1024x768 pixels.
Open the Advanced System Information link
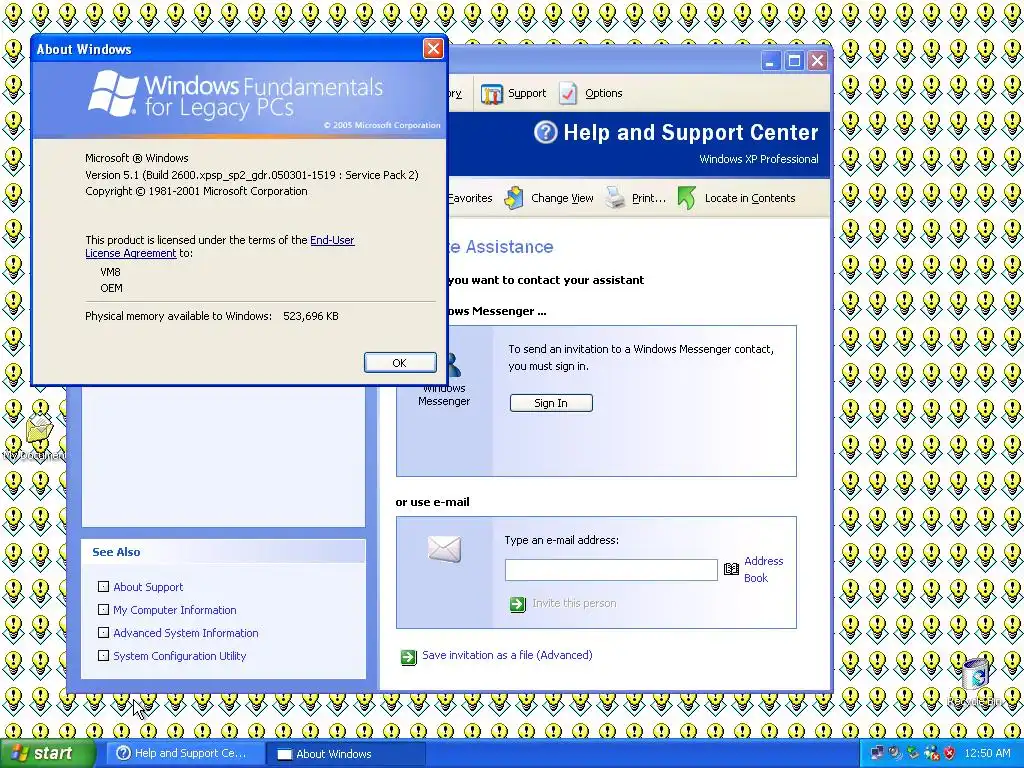click(x=185, y=633)
